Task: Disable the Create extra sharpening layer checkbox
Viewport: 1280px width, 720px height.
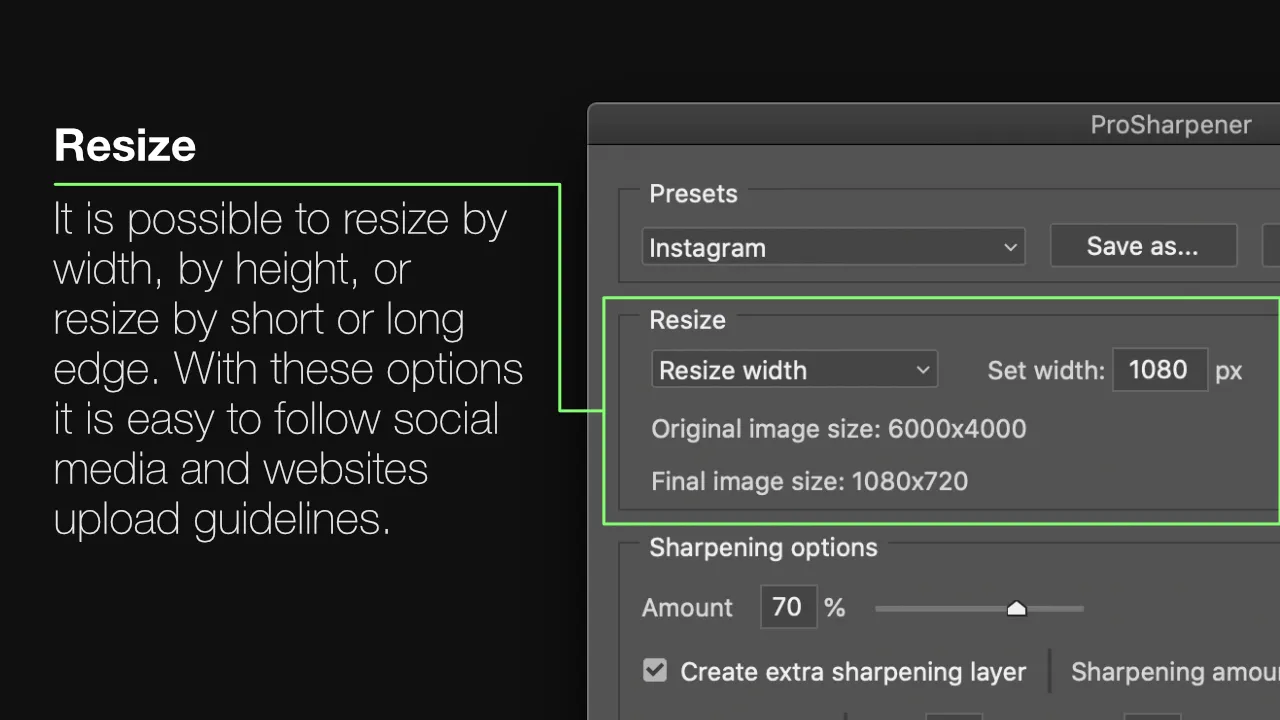Action: (x=655, y=670)
